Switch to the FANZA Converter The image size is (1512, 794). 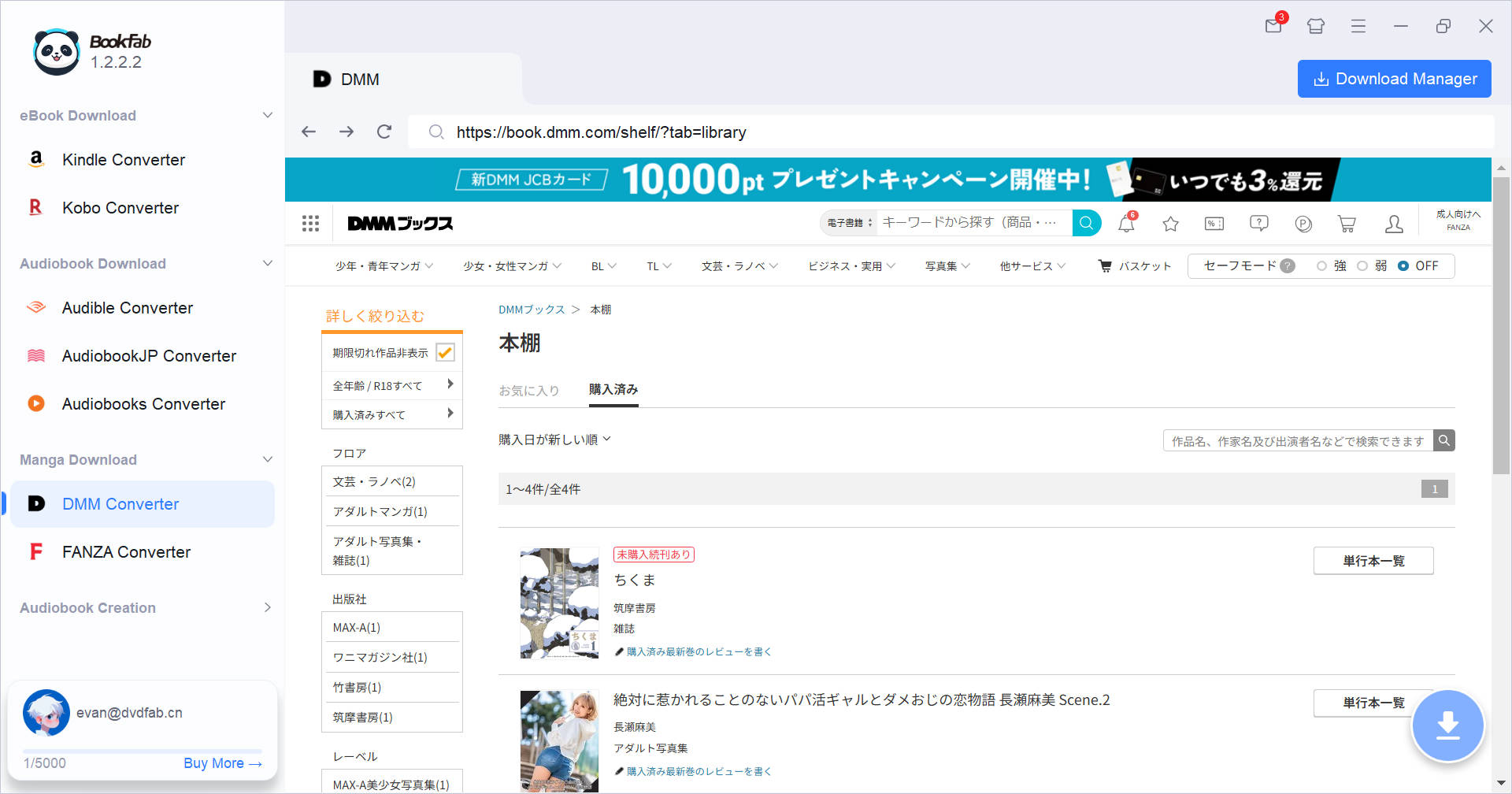point(126,551)
